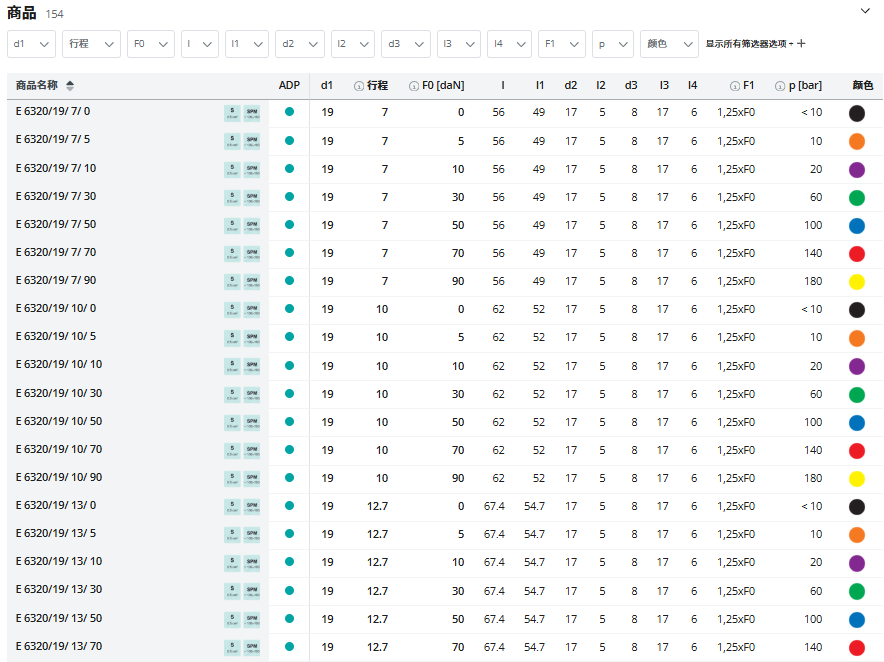Screen dimensions: 884x662
Task: Click the S badge icon for E 6320/19/ 7/ 0
Action: [x=232, y=113]
